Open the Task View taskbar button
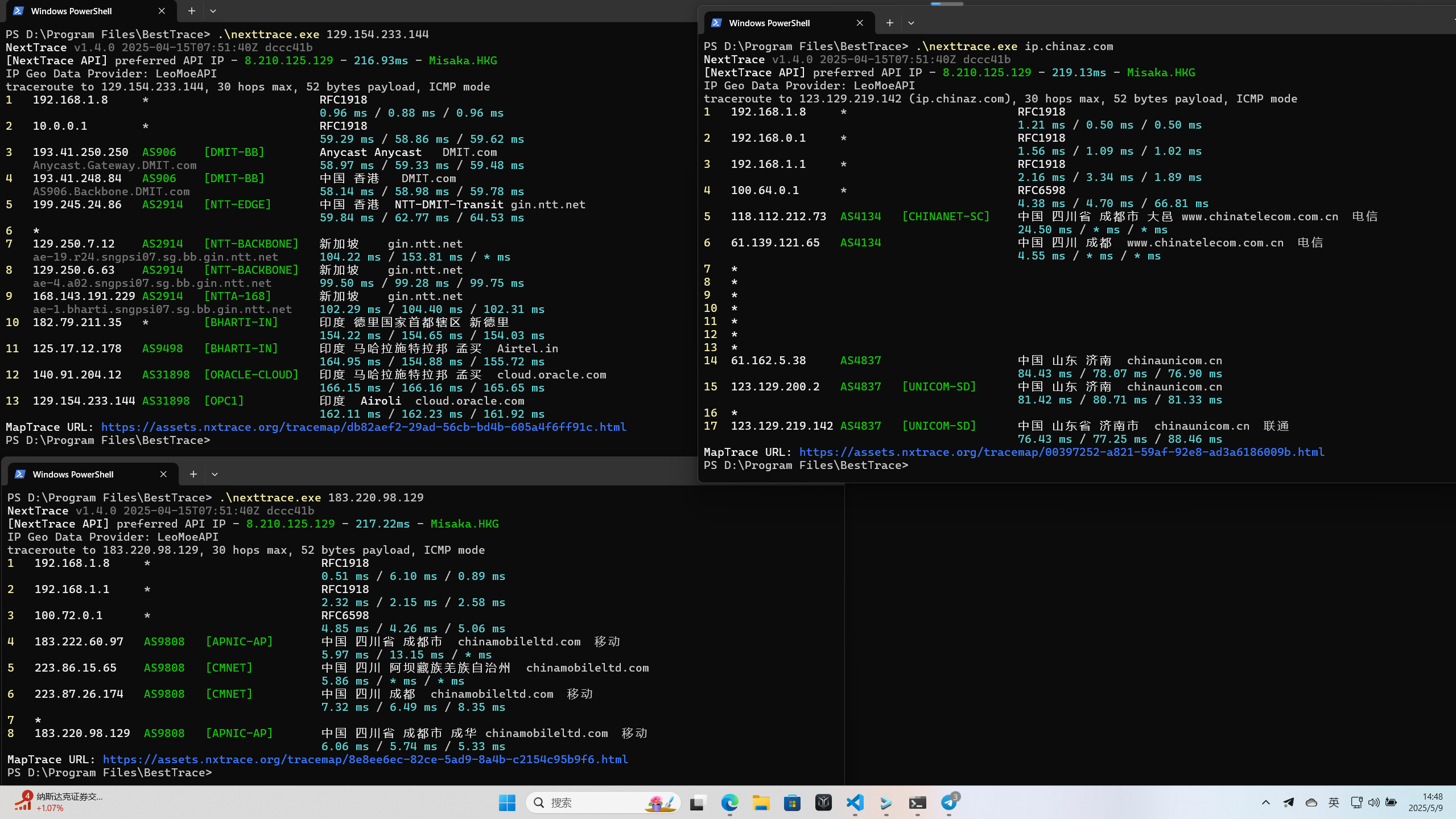 pyautogui.click(x=698, y=802)
